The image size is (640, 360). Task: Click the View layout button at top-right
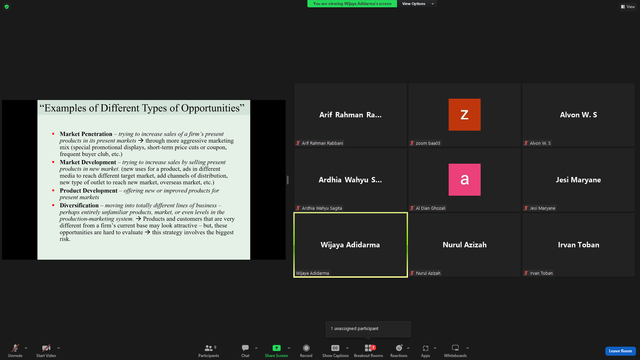(628, 7)
